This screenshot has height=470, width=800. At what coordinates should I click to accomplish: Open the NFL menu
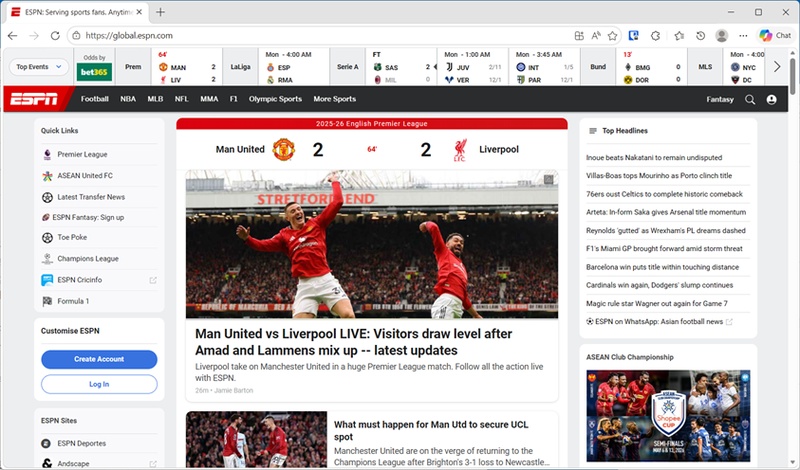pos(182,99)
